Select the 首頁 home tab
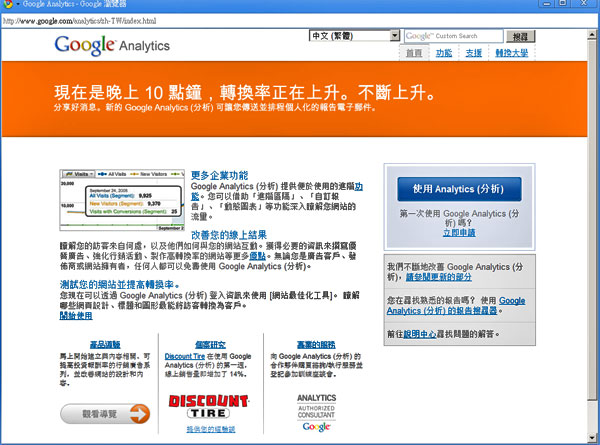Image resolution: width=600 pixels, height=445 pixels. coord(414,53)
